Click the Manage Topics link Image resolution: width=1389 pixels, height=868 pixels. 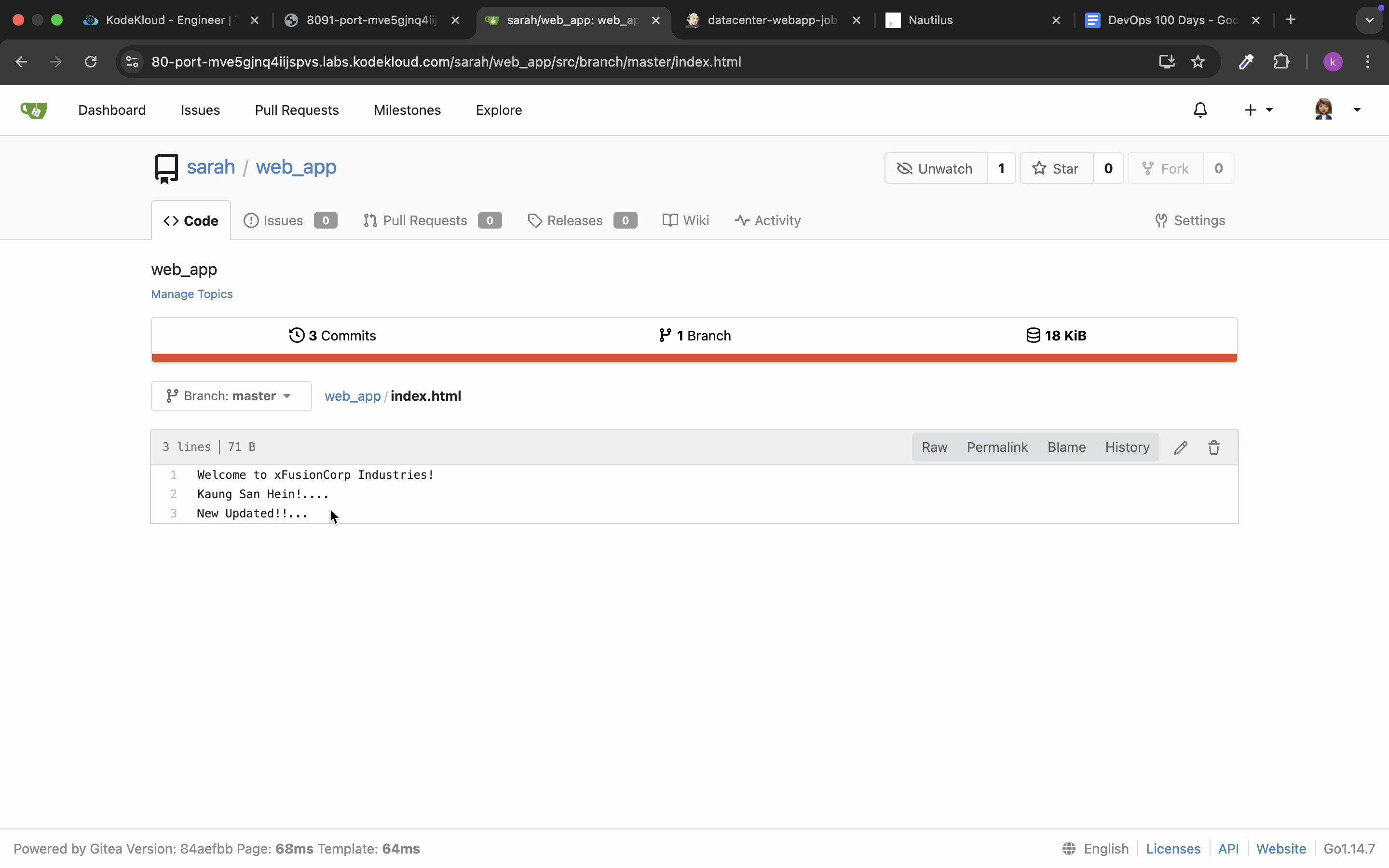[x=191, y=294]
